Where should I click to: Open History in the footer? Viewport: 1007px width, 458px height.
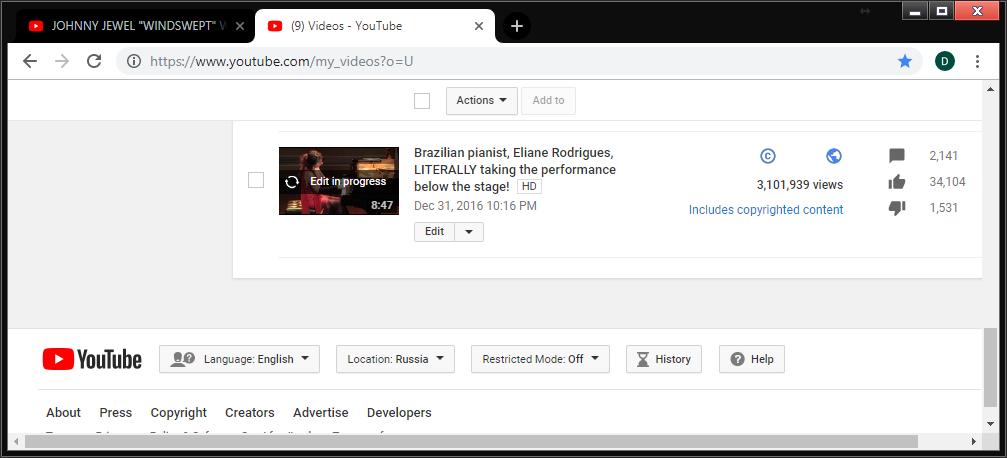pyautogui.click(x=664, y=359)
